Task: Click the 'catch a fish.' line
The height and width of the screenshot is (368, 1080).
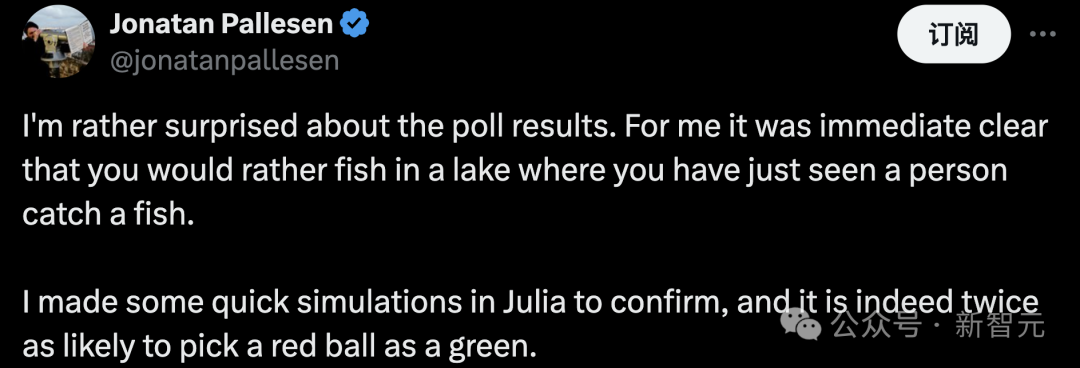Action: coord(105,215)
